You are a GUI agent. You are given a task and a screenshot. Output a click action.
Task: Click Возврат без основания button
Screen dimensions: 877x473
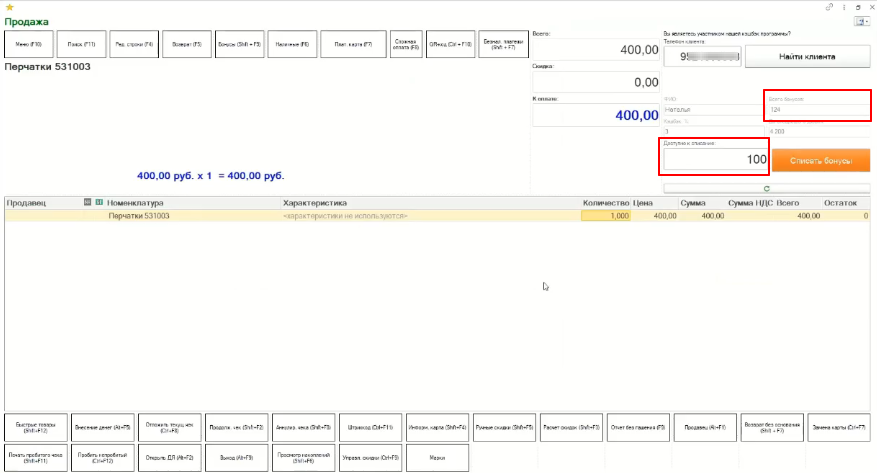pyautogui.click(x=772, y=428)
